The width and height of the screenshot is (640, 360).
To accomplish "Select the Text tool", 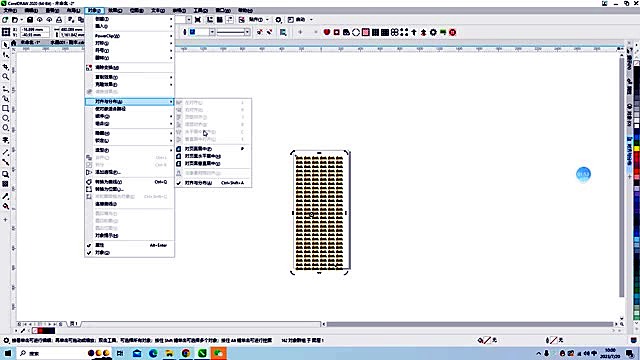I will (5, 140).
